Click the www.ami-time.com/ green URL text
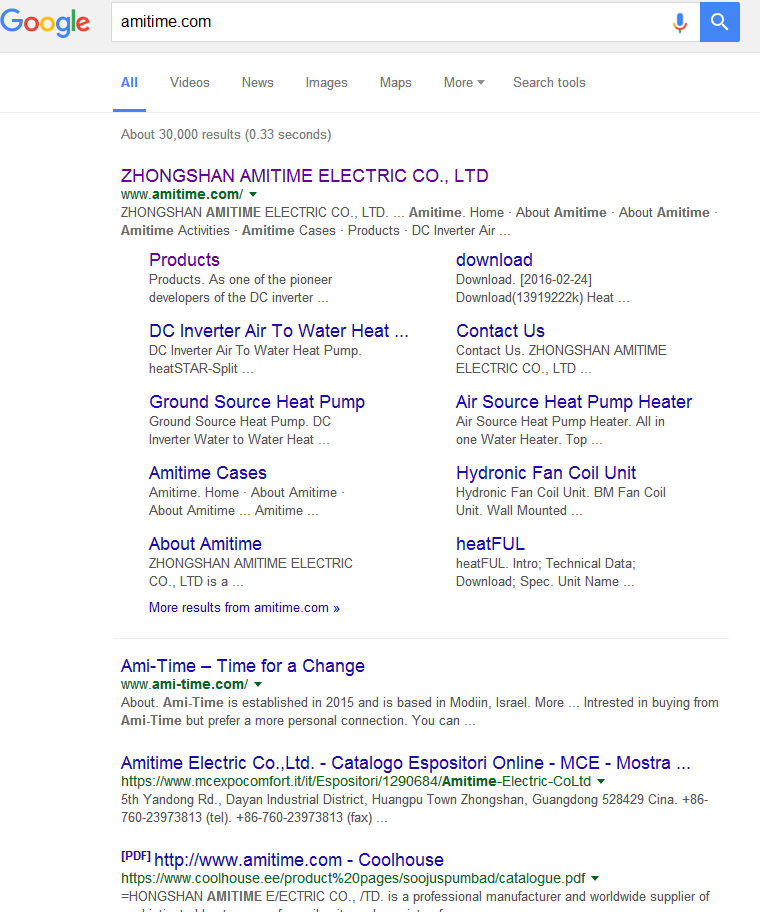 pos(184,685)
